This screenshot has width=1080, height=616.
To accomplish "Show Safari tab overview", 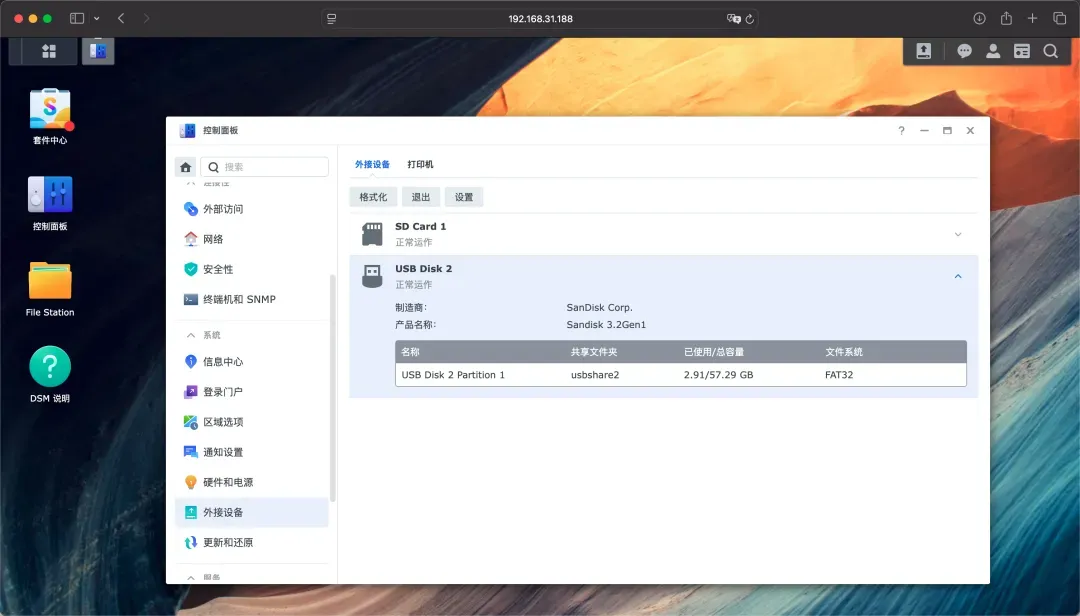I will tap(1059, 19).
